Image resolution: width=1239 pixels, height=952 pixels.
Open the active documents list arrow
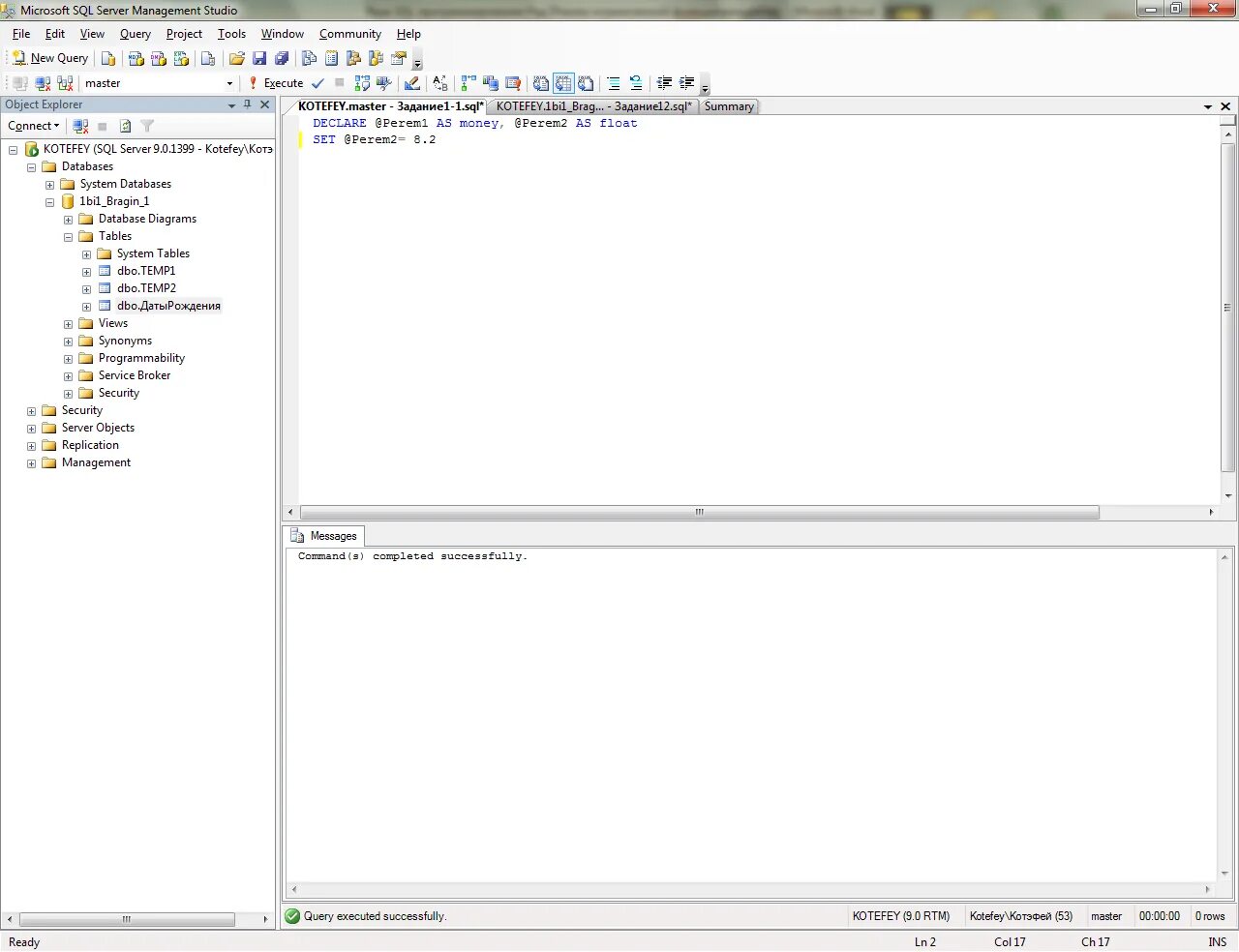[x=1208, y=106]
